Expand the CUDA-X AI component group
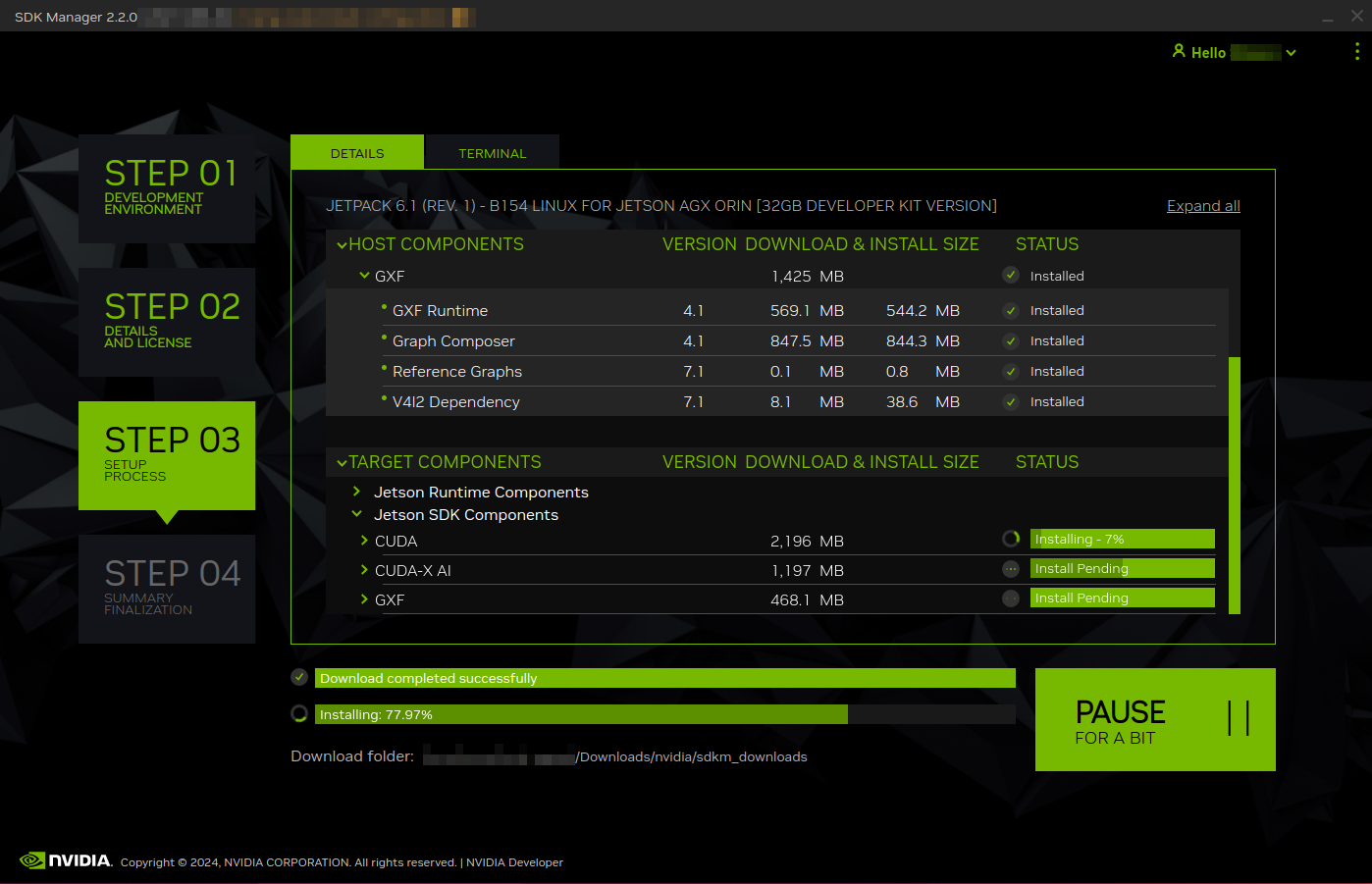Viewport: 1372px width, 884px height. coord(364,570)
